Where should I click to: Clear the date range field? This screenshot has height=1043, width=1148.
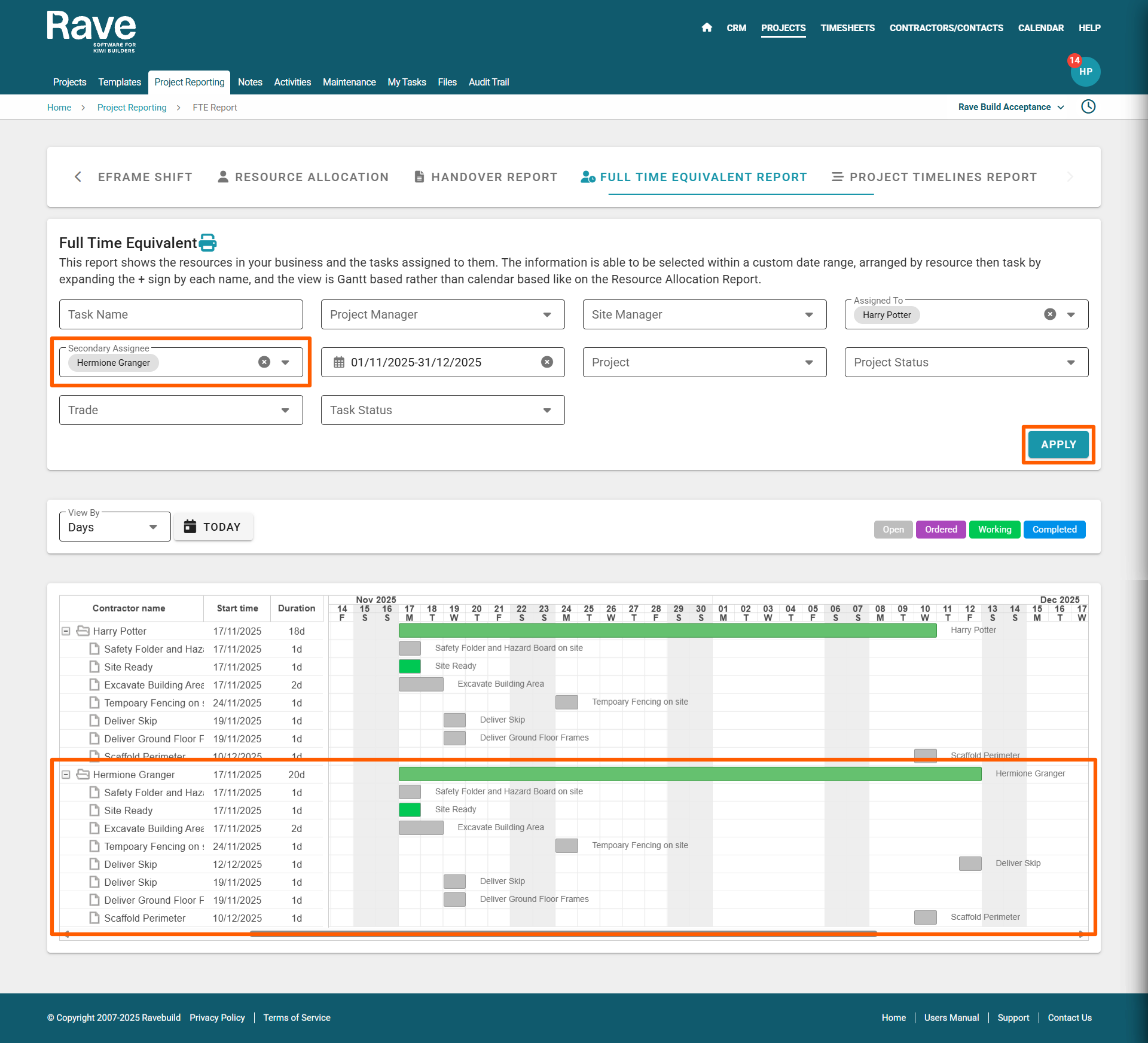(546, 362)
